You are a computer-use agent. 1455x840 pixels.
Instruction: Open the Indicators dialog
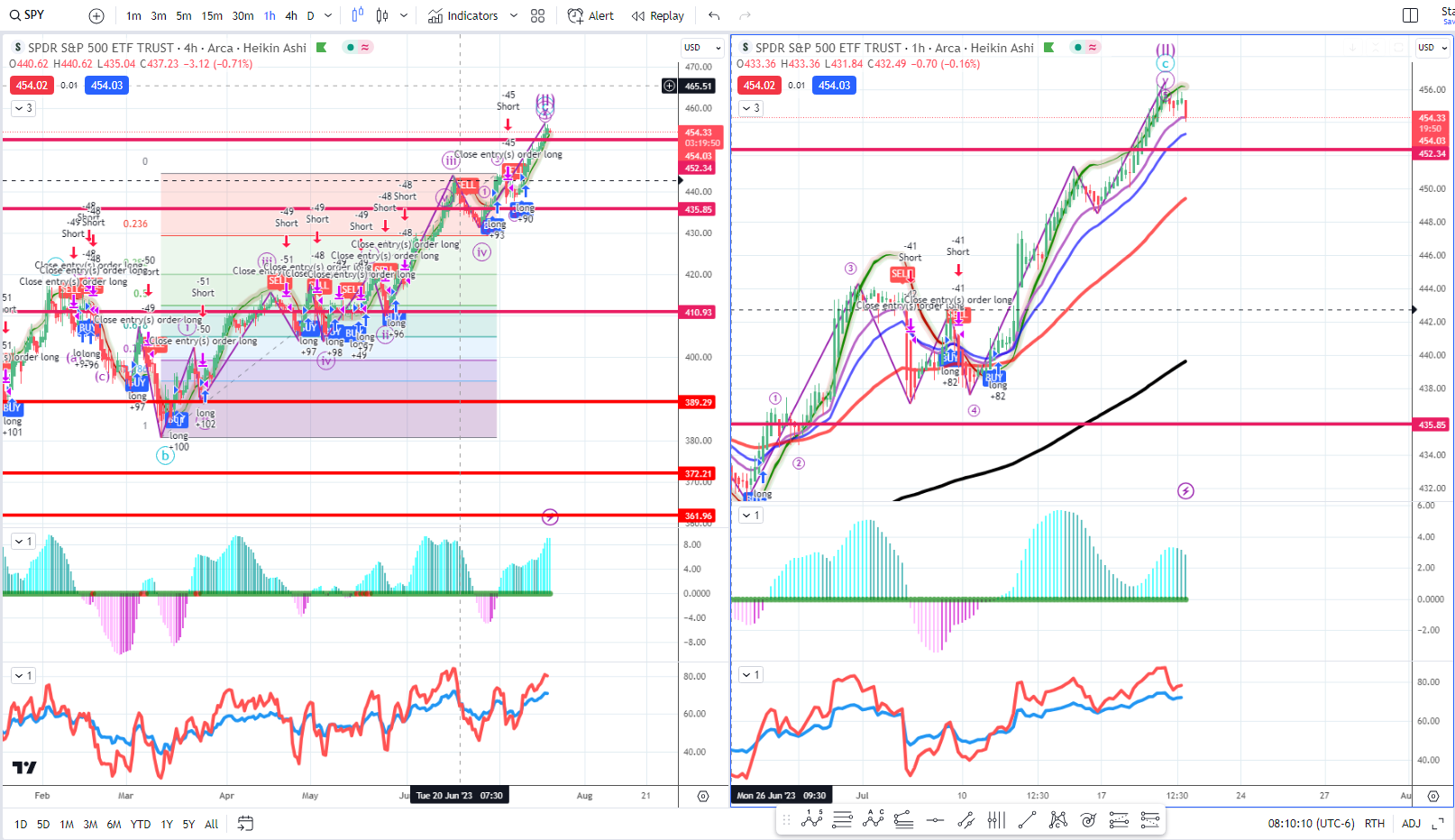463,16
